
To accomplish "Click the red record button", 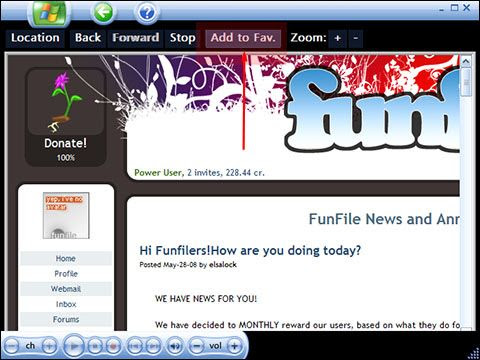I will click(113, 346).
